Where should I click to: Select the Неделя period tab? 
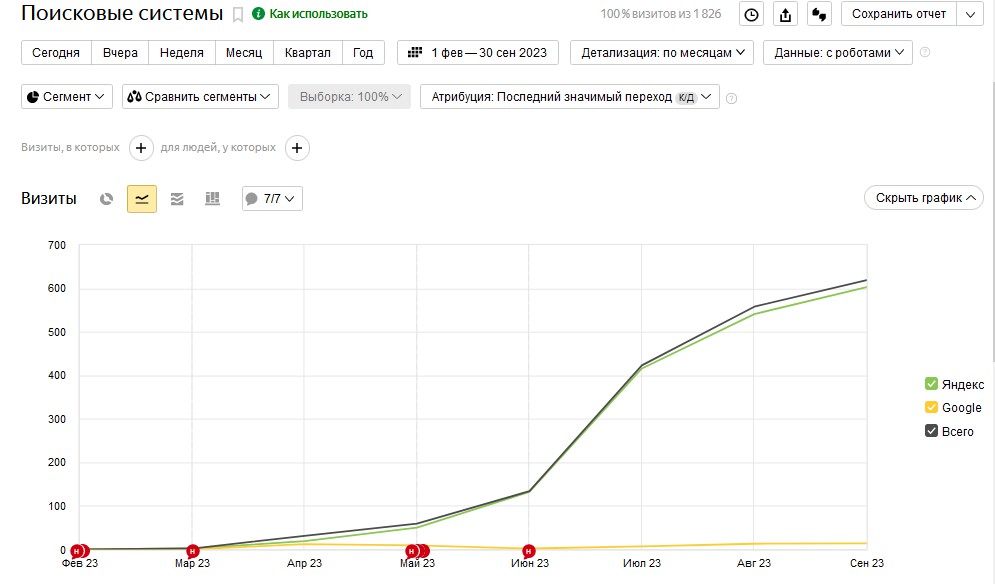181,53
